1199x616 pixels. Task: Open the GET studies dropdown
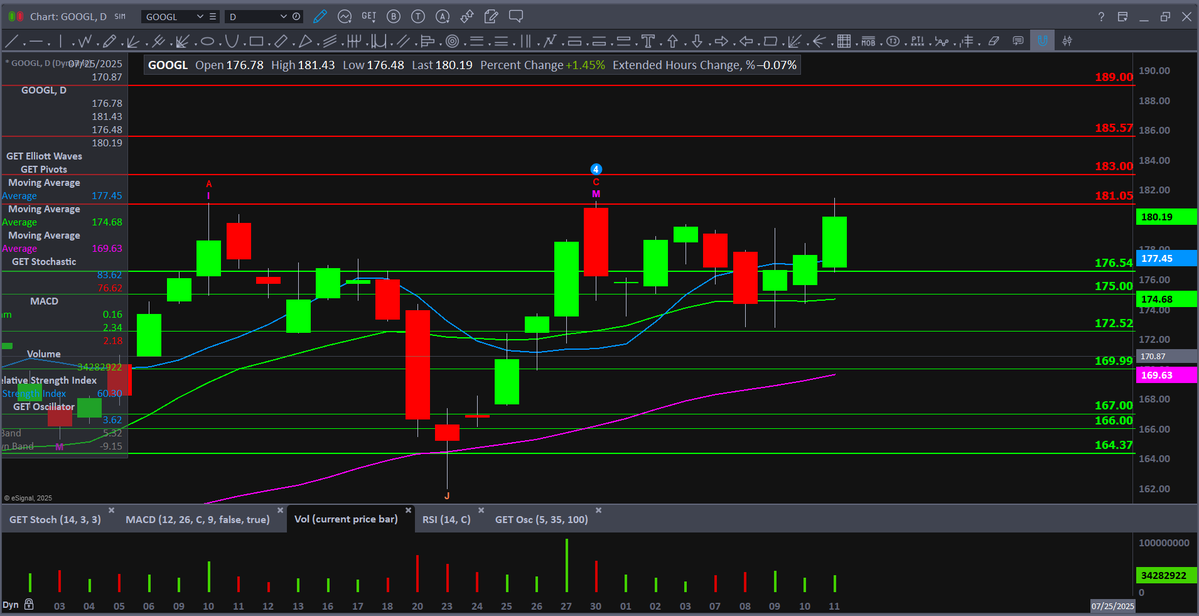point(369,16)
